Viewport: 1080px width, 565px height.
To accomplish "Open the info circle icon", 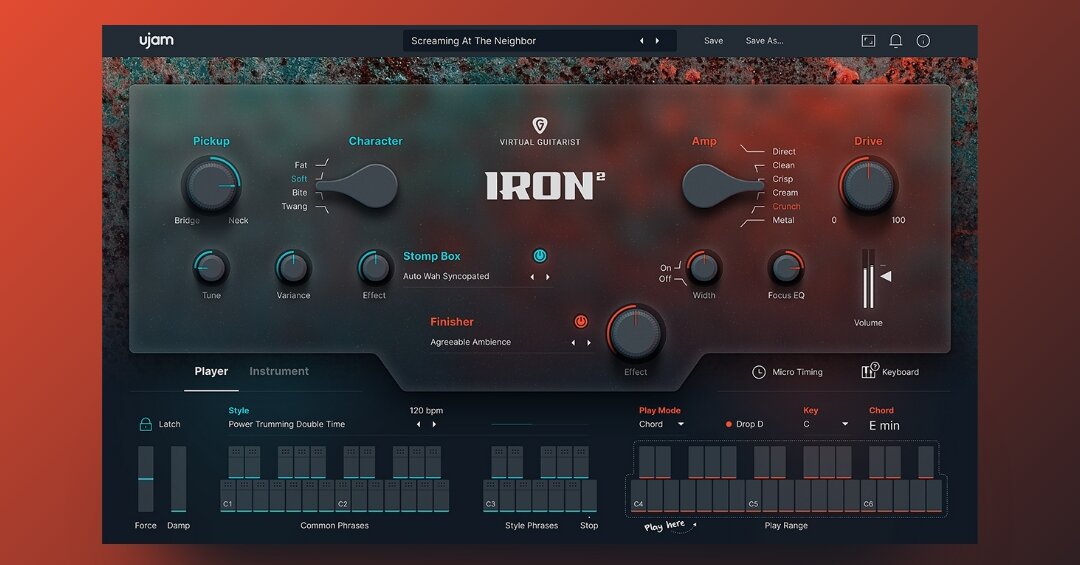I will click(923, 41).
